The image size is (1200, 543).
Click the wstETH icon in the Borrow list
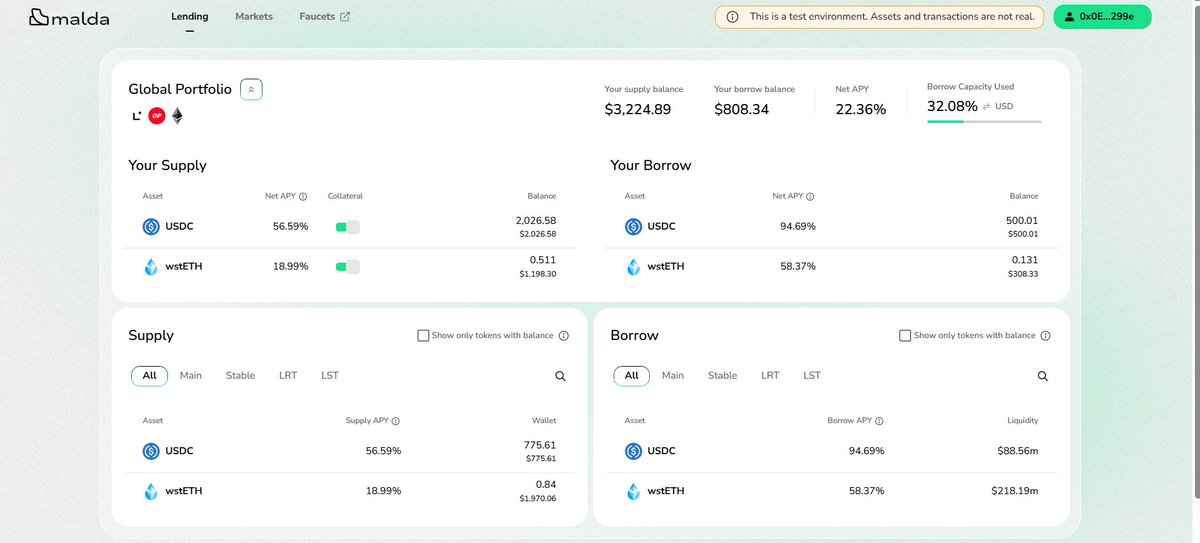(x=633, y=491)
